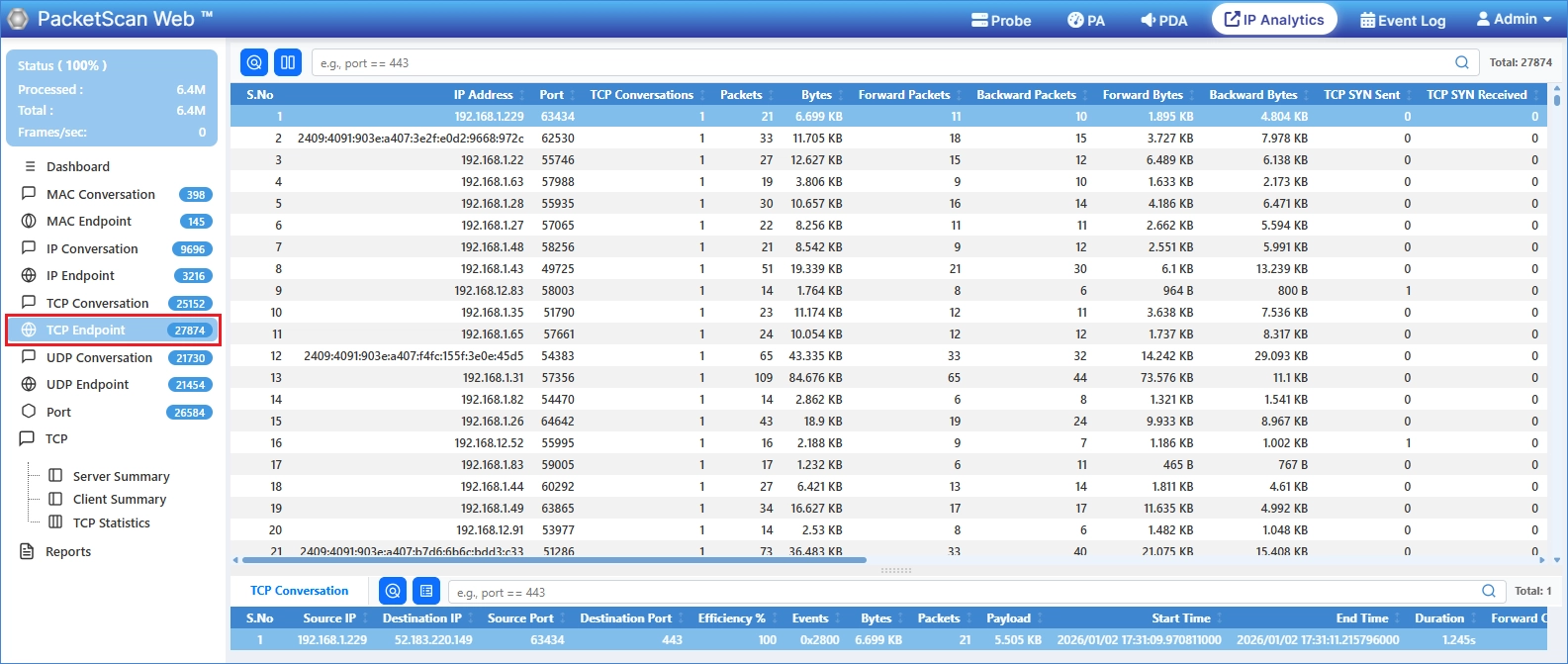
Task: Open the Admin user dropdown
Action: tap(1514, 19)
